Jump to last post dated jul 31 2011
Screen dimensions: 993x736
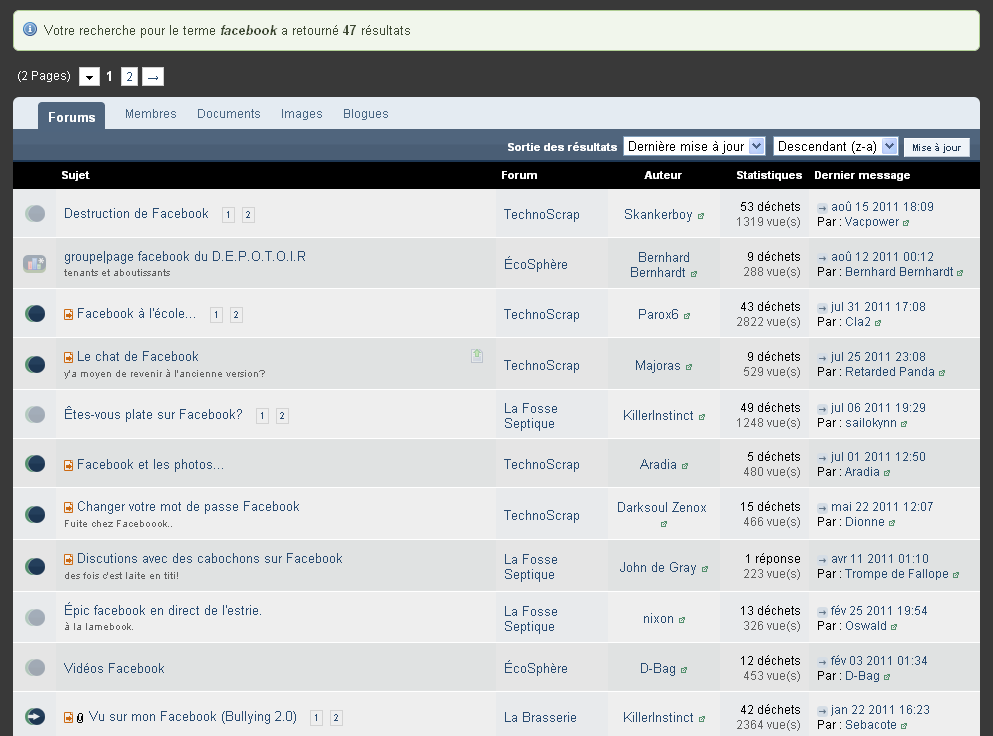click(822, 308)
